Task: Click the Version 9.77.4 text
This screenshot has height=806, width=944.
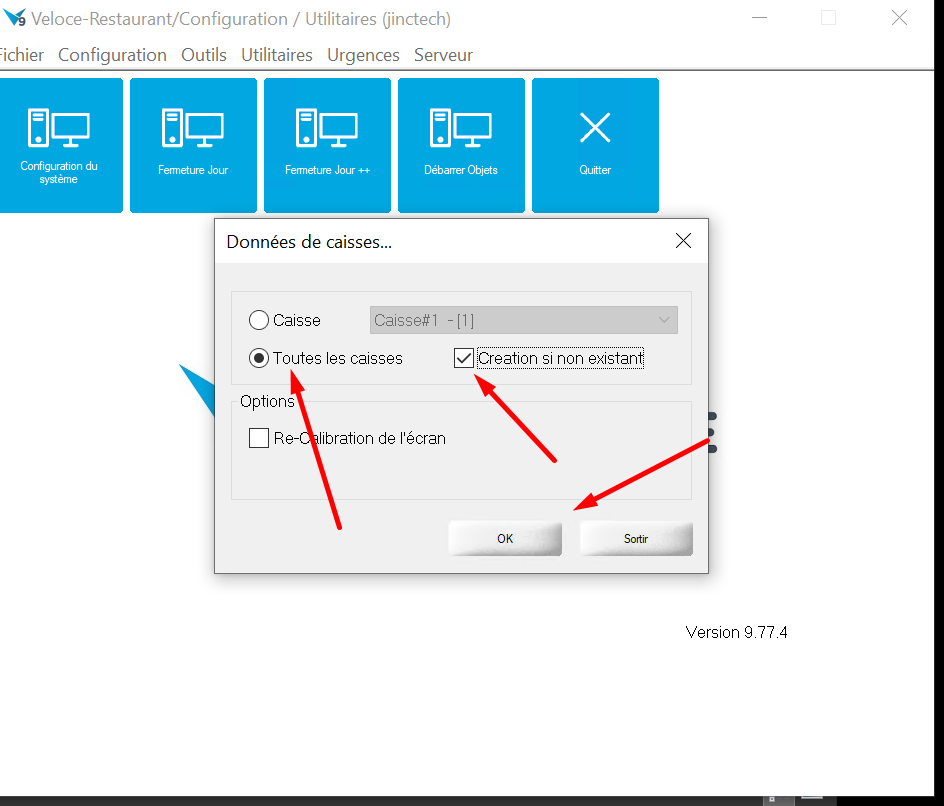Action: click(736, 632)
